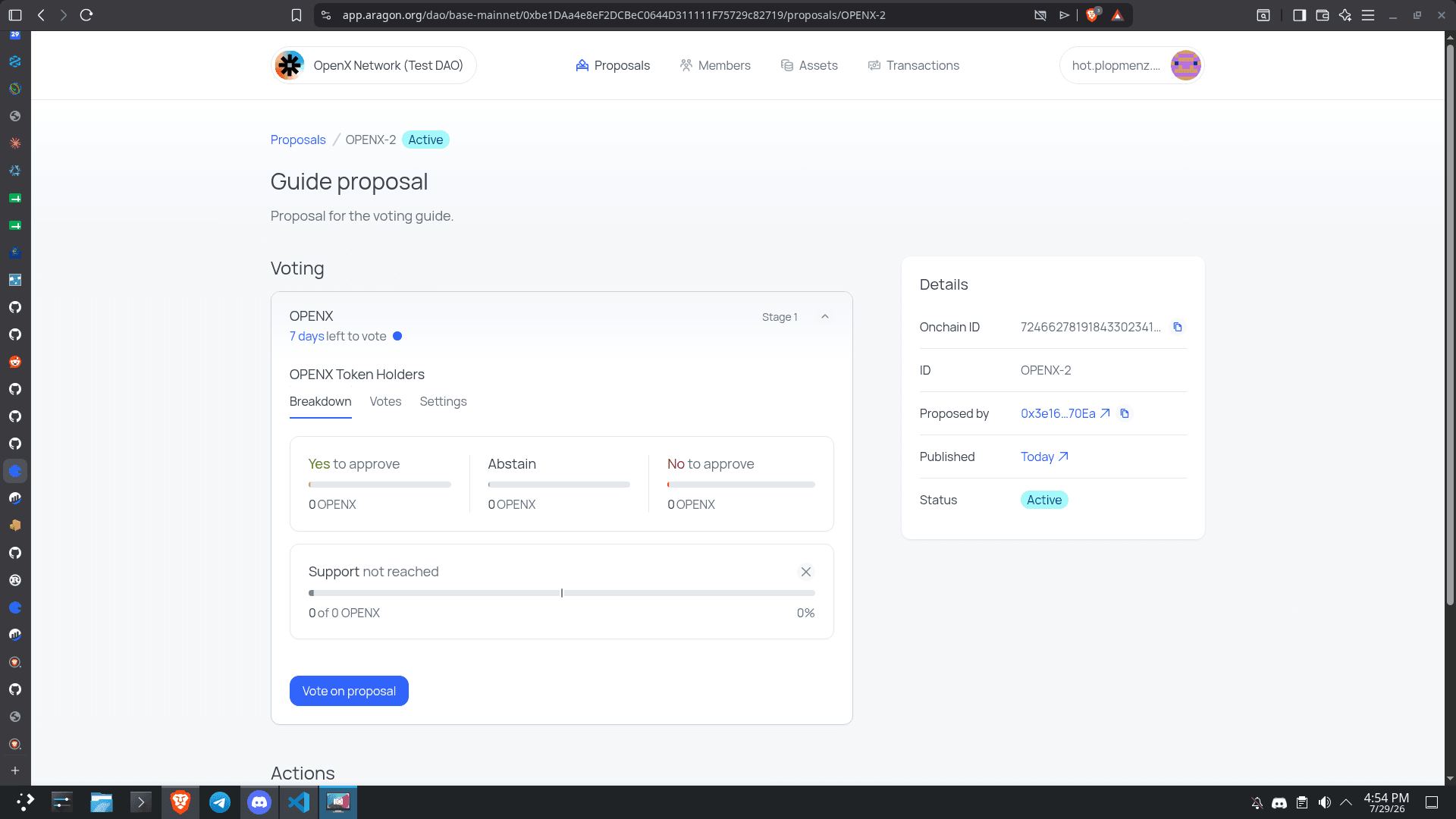This screenshot has height=819, width=1456.
Task: View site information for app.aragon.org
Action: pos(326,15)
